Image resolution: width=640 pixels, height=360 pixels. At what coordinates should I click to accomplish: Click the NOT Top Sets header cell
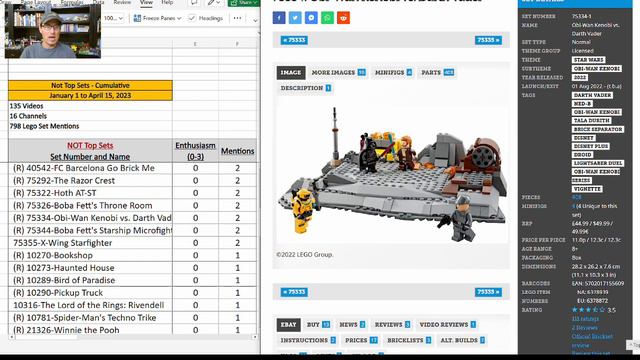point(90,151)
